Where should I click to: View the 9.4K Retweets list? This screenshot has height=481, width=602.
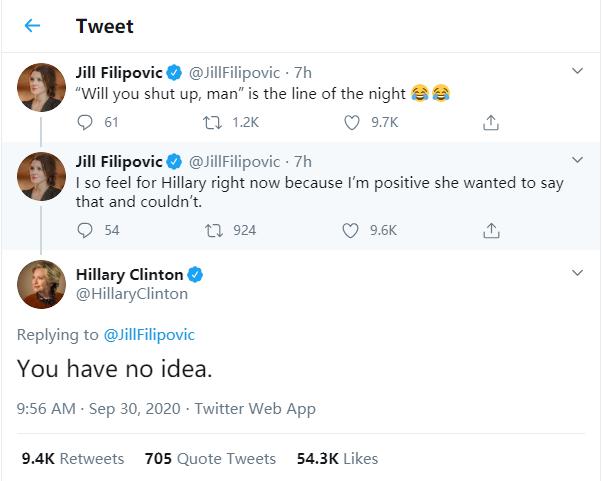pos(73,458)
